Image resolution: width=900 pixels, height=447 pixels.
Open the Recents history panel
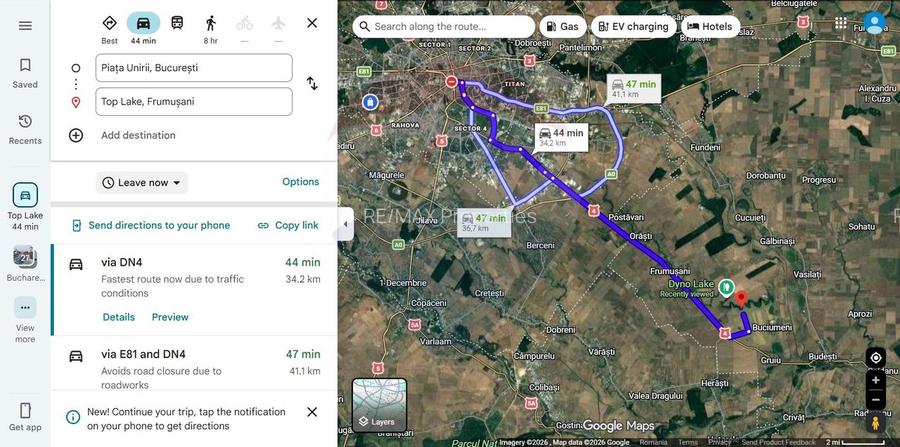pyautogui.click(x=25, y=129)
